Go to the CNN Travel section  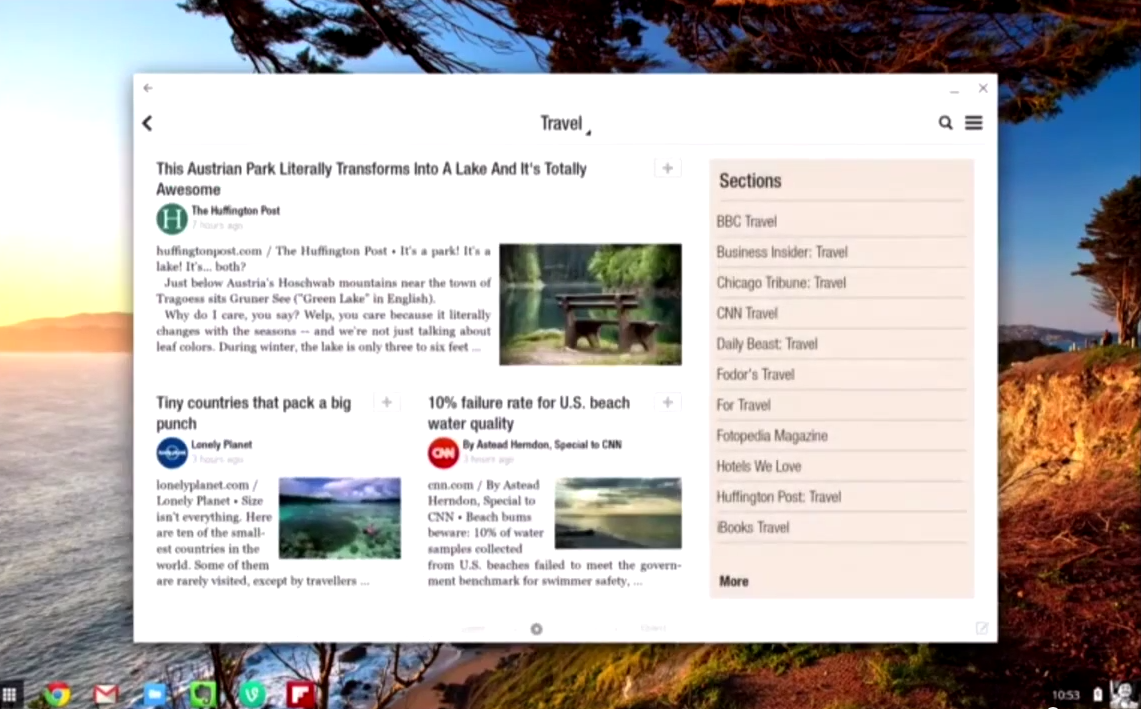pyautogui.click(x=841, y=313)
